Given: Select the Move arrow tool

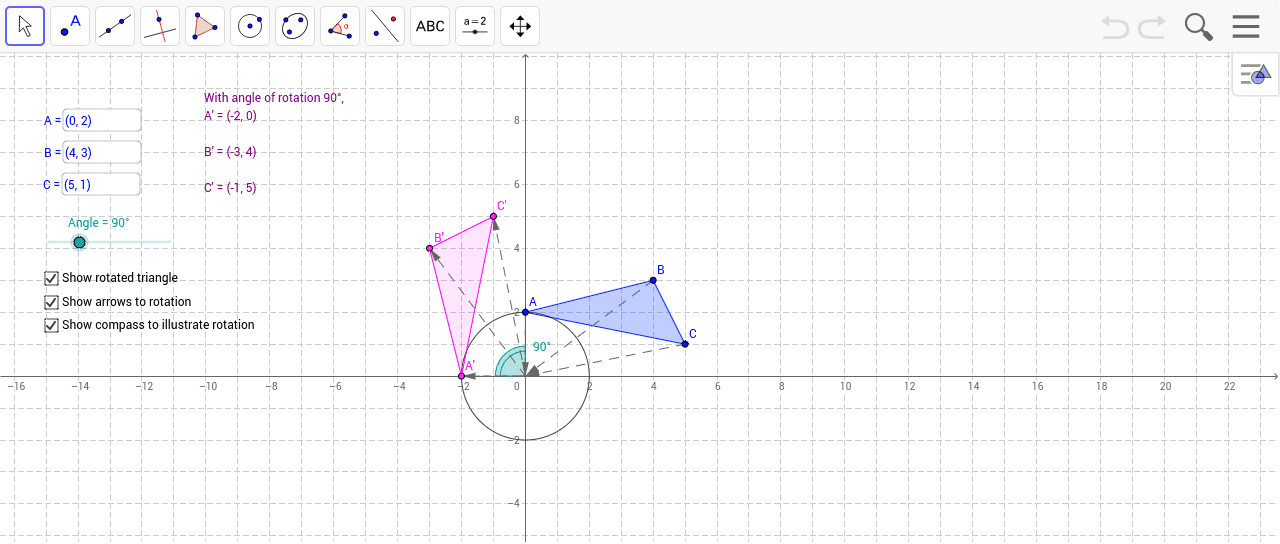Looking at the screenshot, I should 25,26.
